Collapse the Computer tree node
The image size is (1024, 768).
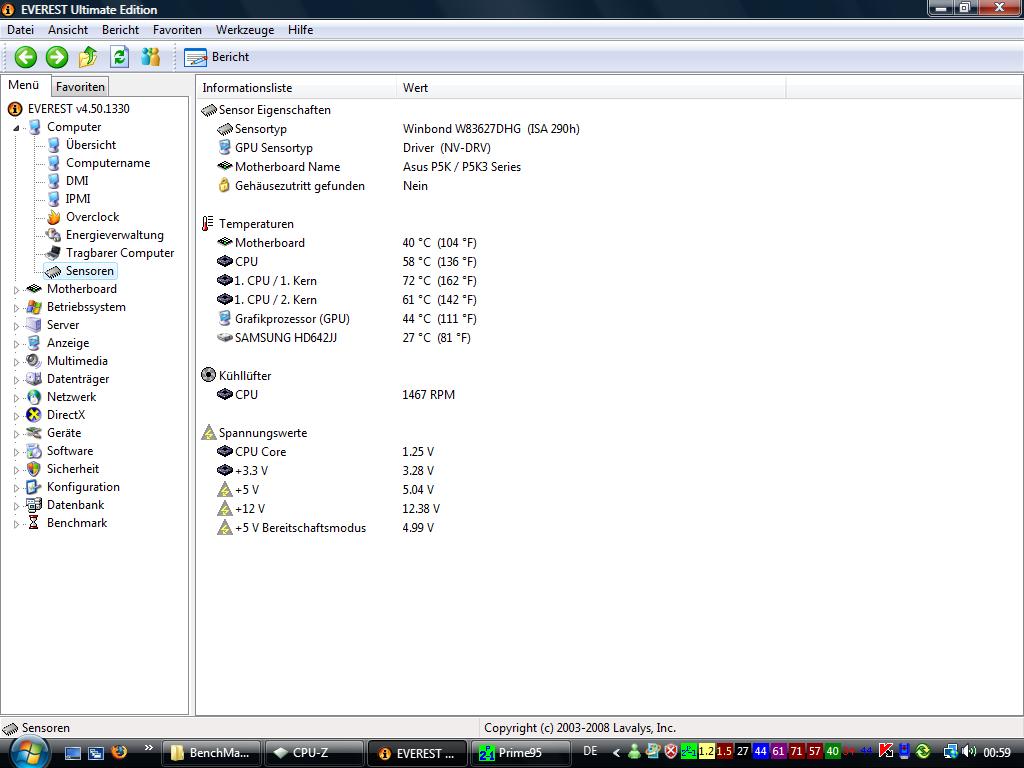click(16, 128)
